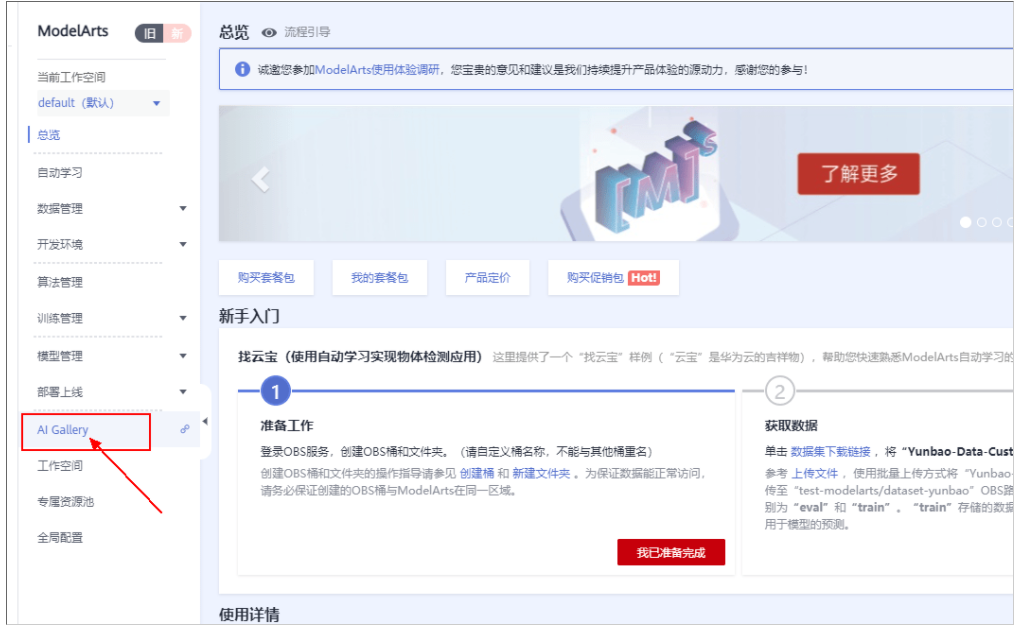The width and height of the screenshot is (1017, 628).
Task: Click the eye icon next to 流程引导
Action: coord(269,32)
